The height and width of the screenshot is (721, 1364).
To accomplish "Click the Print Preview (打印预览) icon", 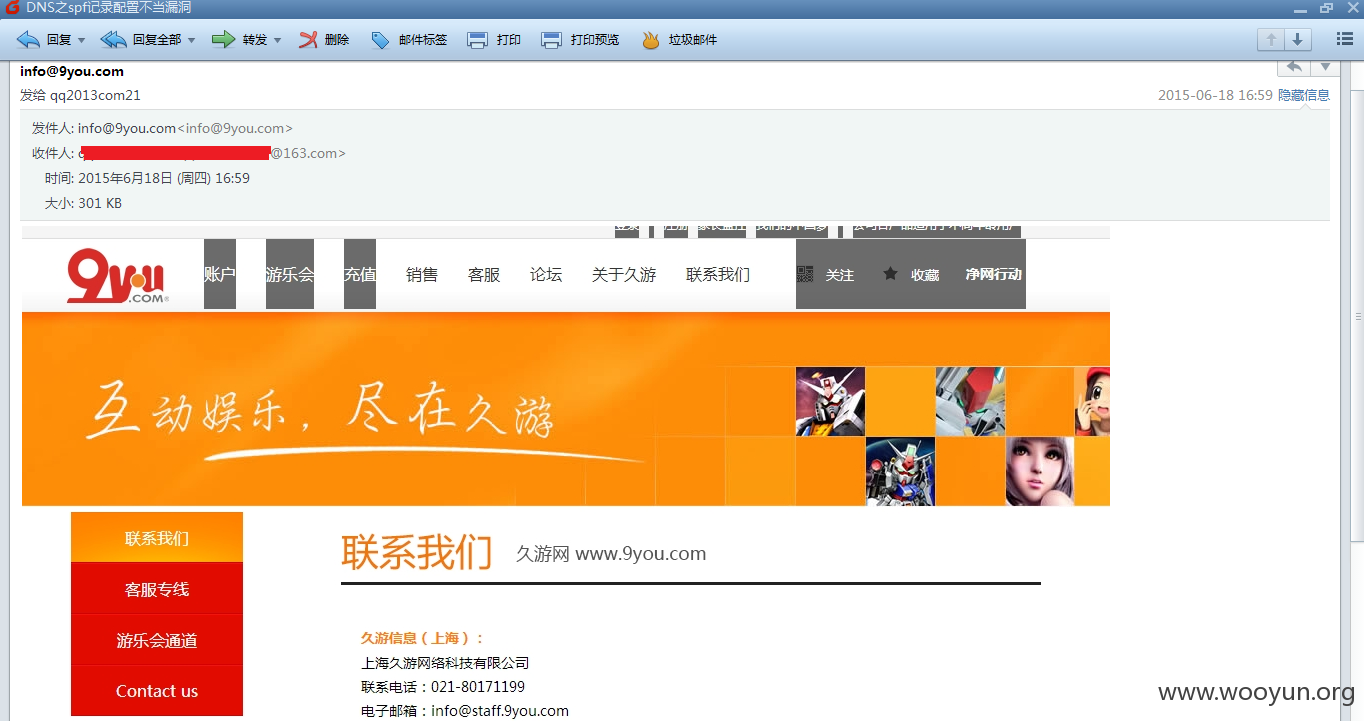I will pyautogui.click(x=552, y=40).
